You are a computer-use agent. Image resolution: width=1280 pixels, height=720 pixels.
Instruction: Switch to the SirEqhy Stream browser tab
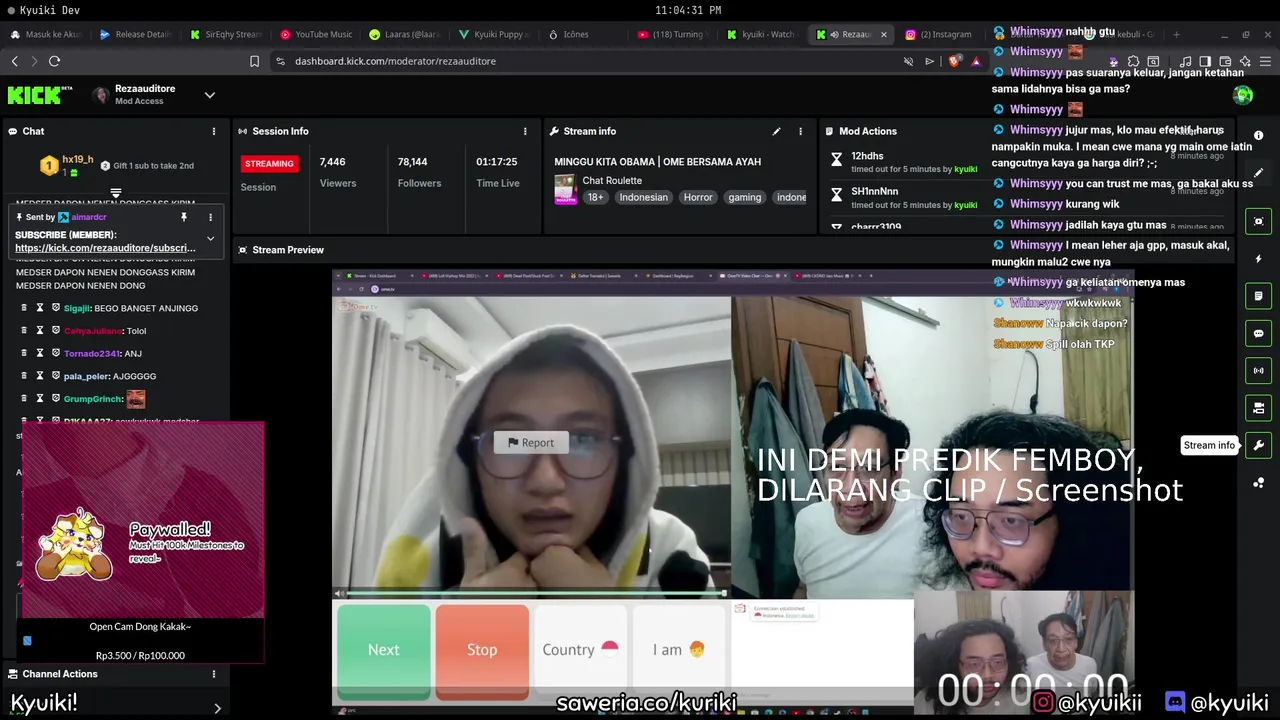pos(227,34)
